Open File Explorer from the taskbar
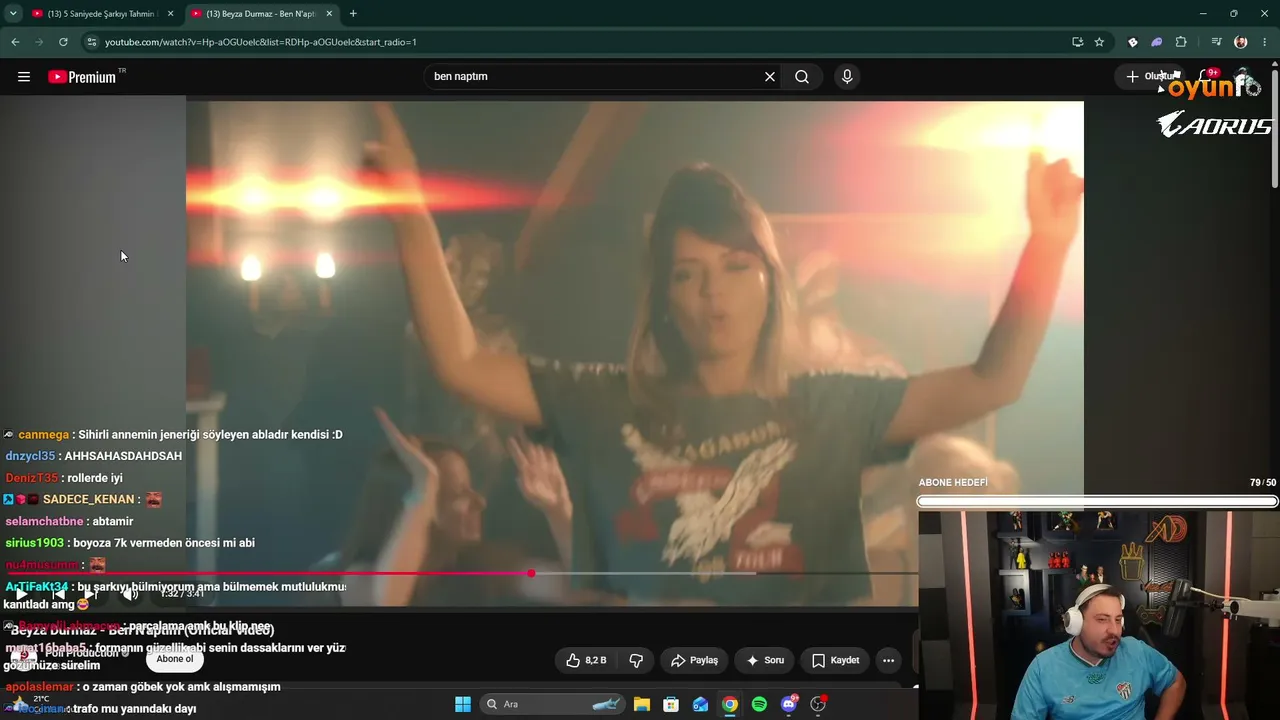The width and height of the screenshot is (1280, 720). click(642, 704)
